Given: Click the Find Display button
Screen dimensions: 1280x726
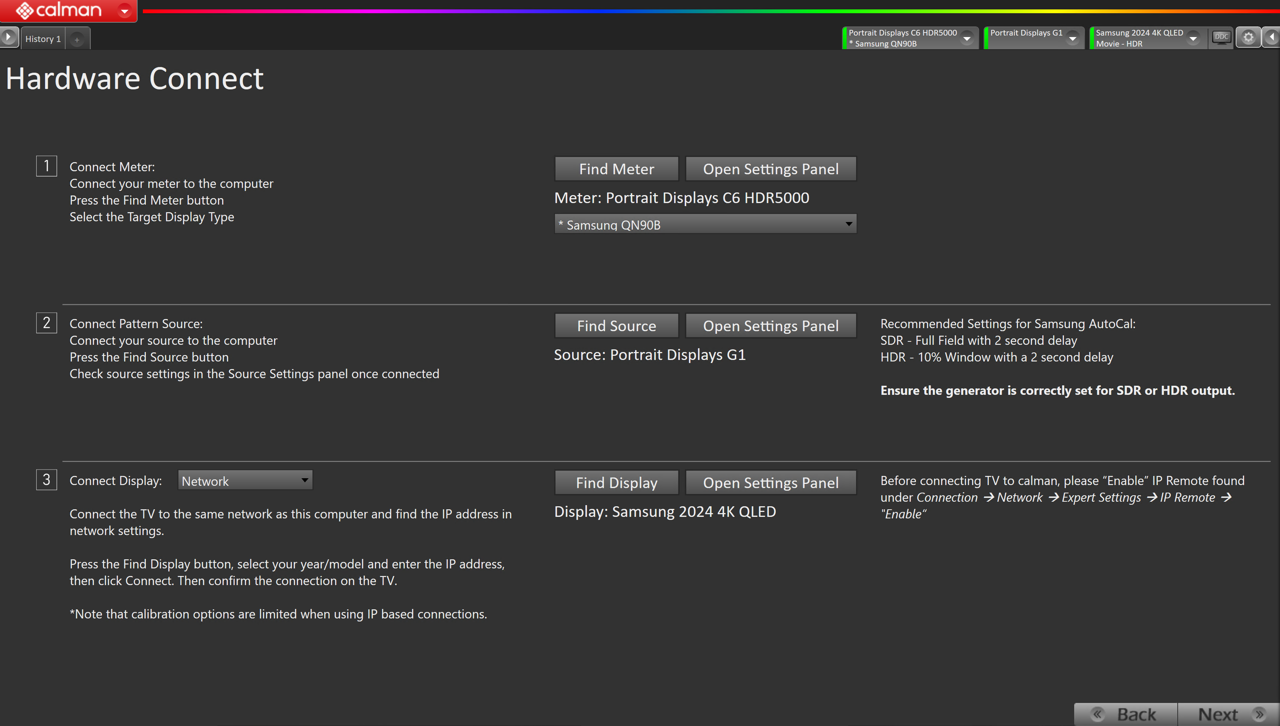Looking at the screenshot, I should point(616,483).
